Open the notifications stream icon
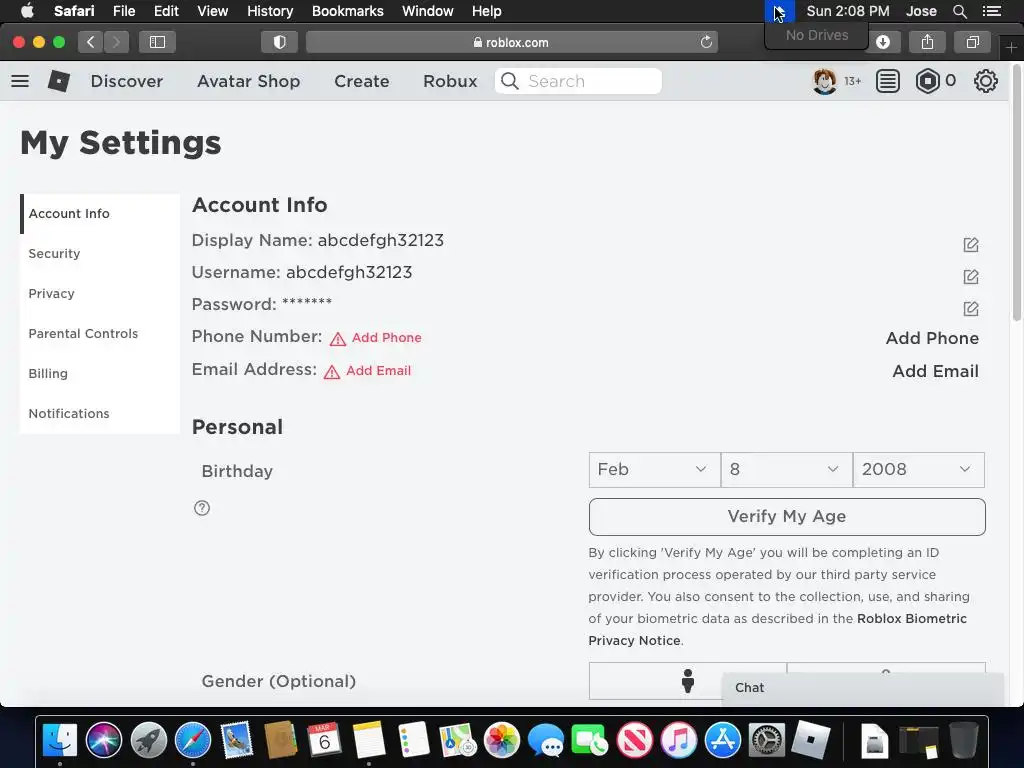This screenshot has height=768, width=1024. [x=888, y=81]
